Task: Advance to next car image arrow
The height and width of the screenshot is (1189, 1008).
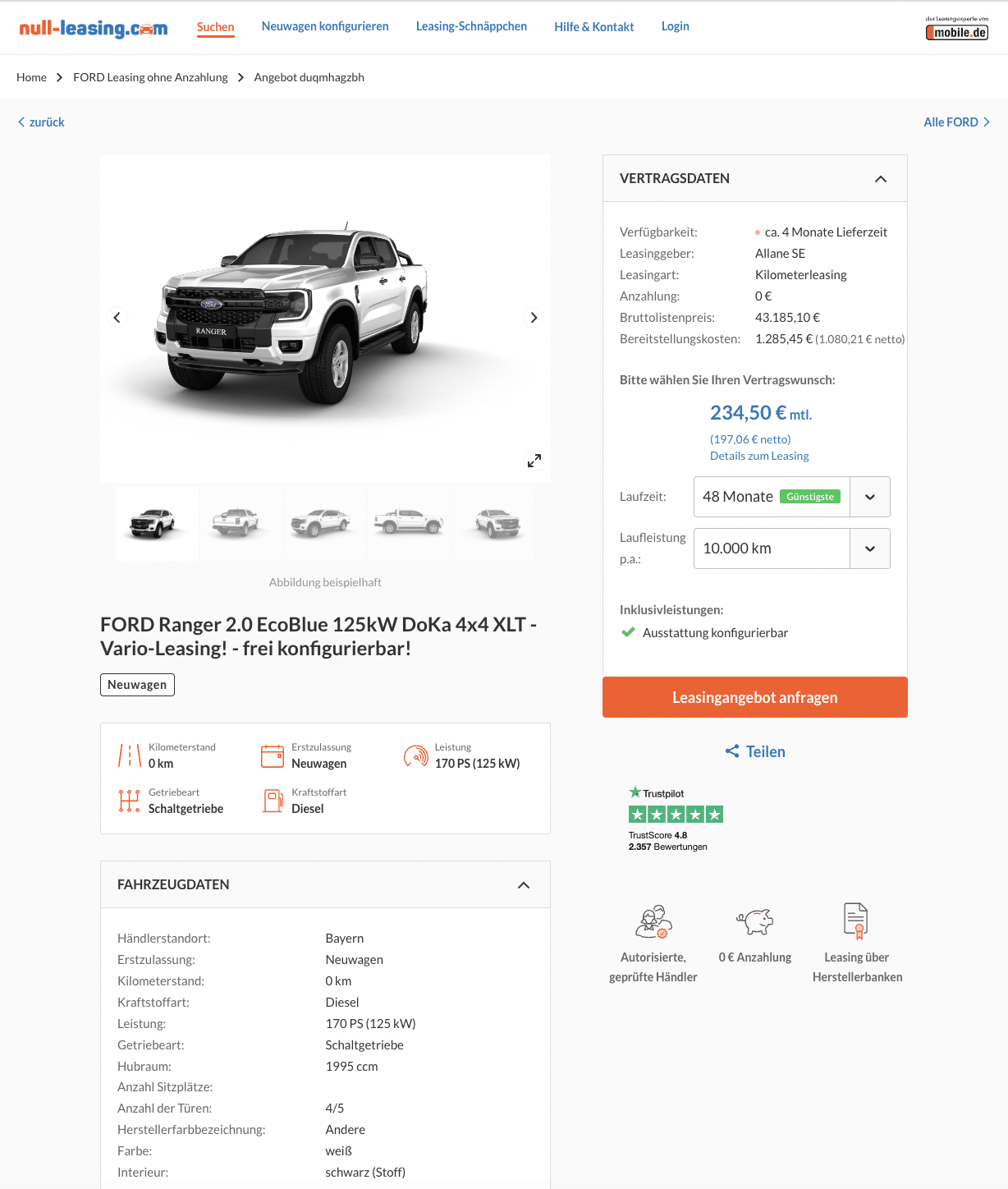Action: [x=534, y=318]
